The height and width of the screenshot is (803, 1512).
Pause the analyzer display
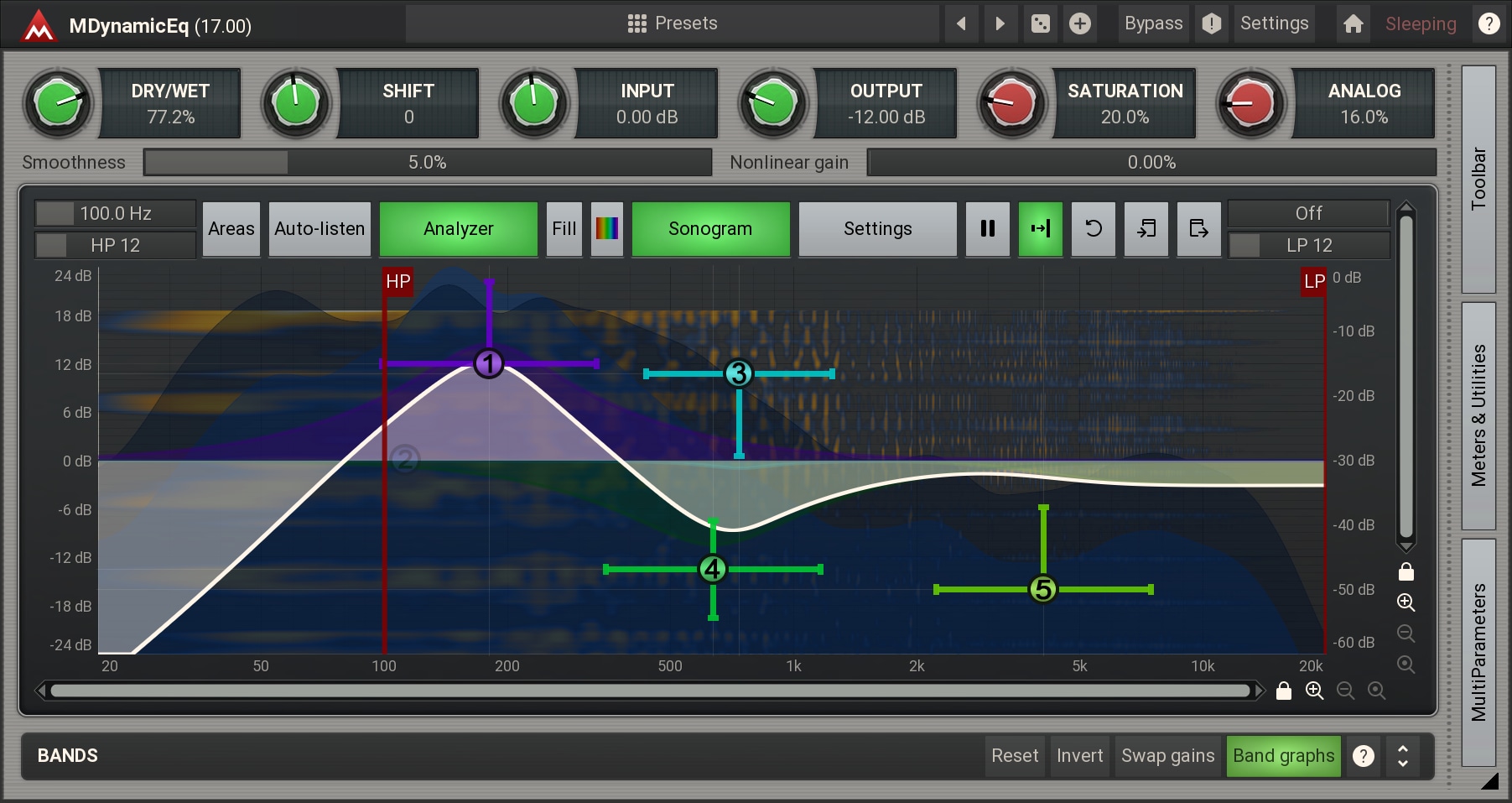(987, 228)
